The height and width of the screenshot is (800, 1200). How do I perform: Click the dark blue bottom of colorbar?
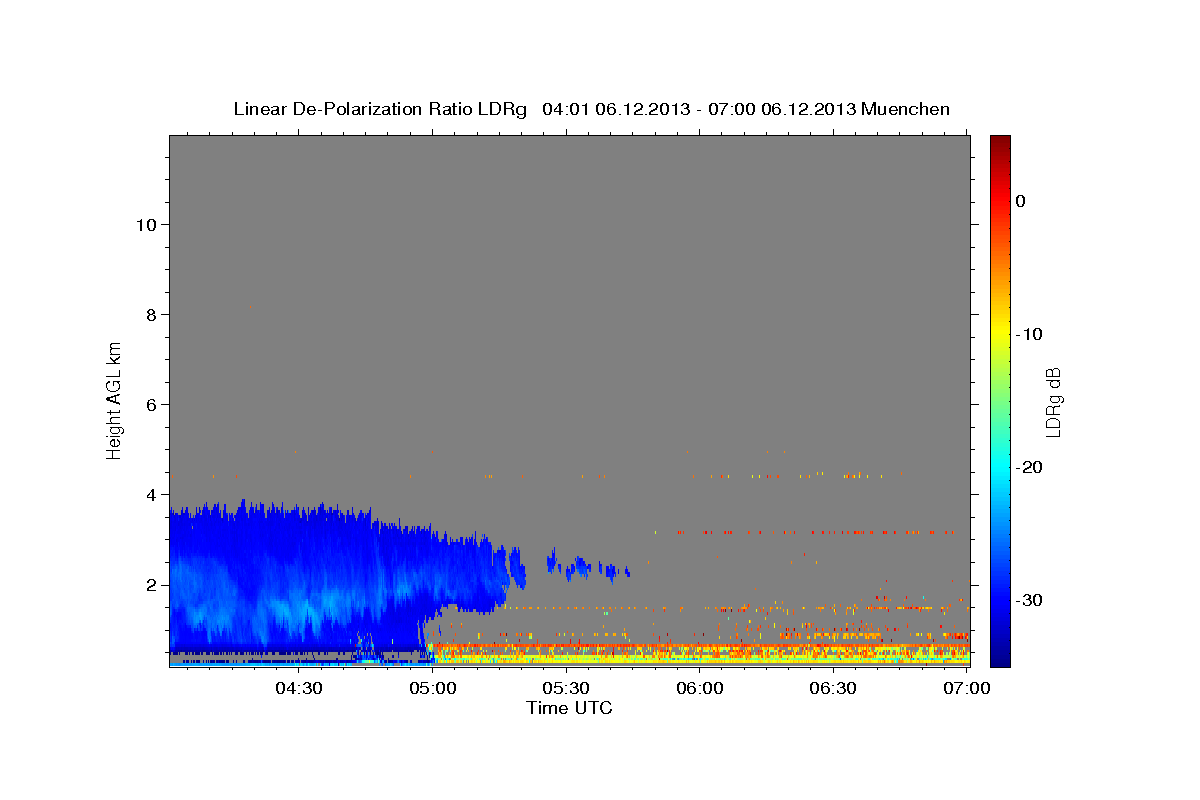(1000, 655)
